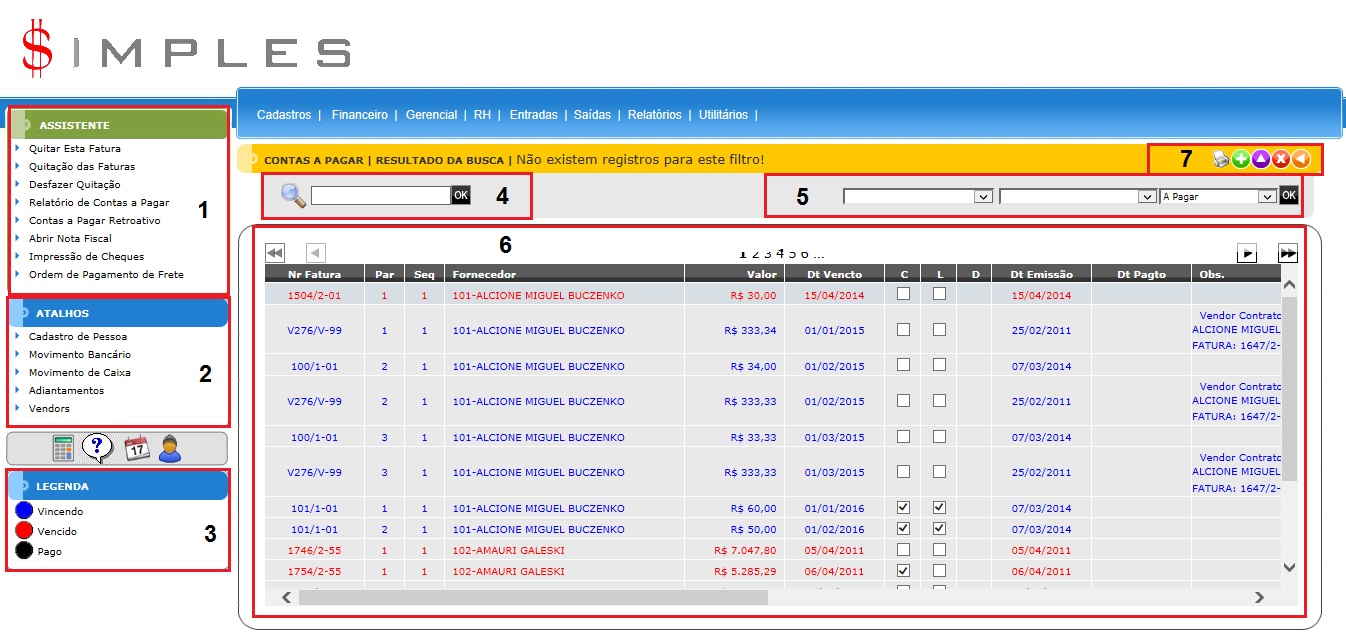Uncheck the C checkbox for invoice 1754/2-55
This screenshot has height=635, width=1346.
click(904, 571)
